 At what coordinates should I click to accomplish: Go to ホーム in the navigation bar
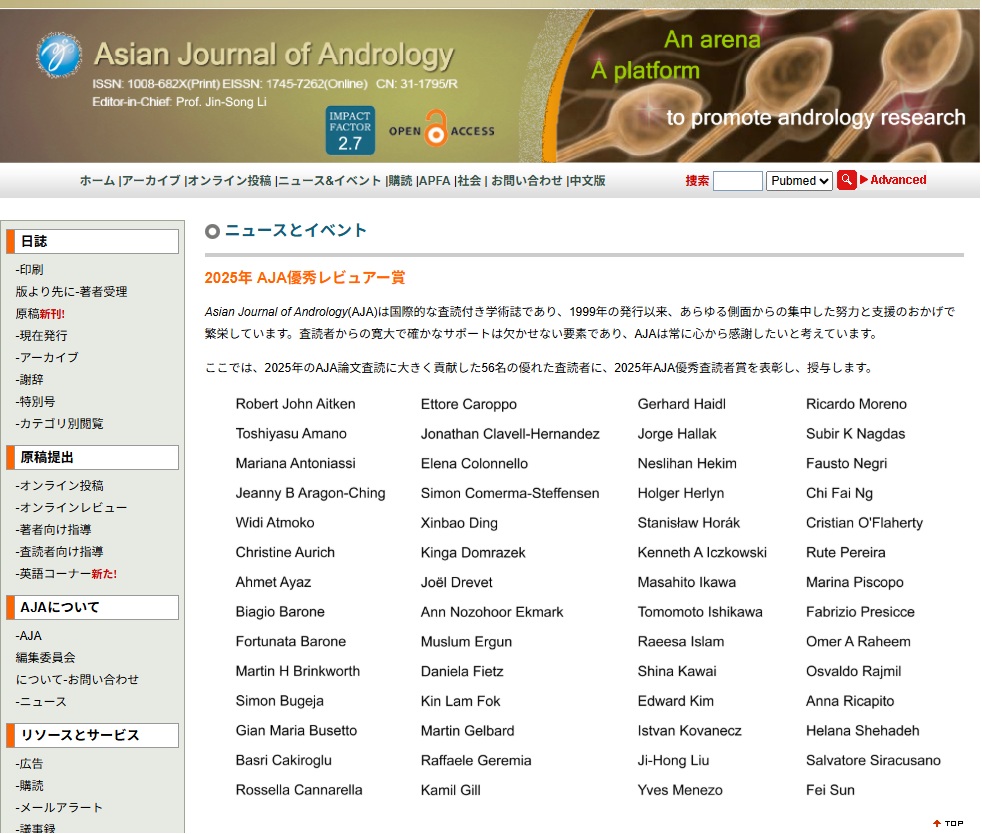tap(97, 181)
